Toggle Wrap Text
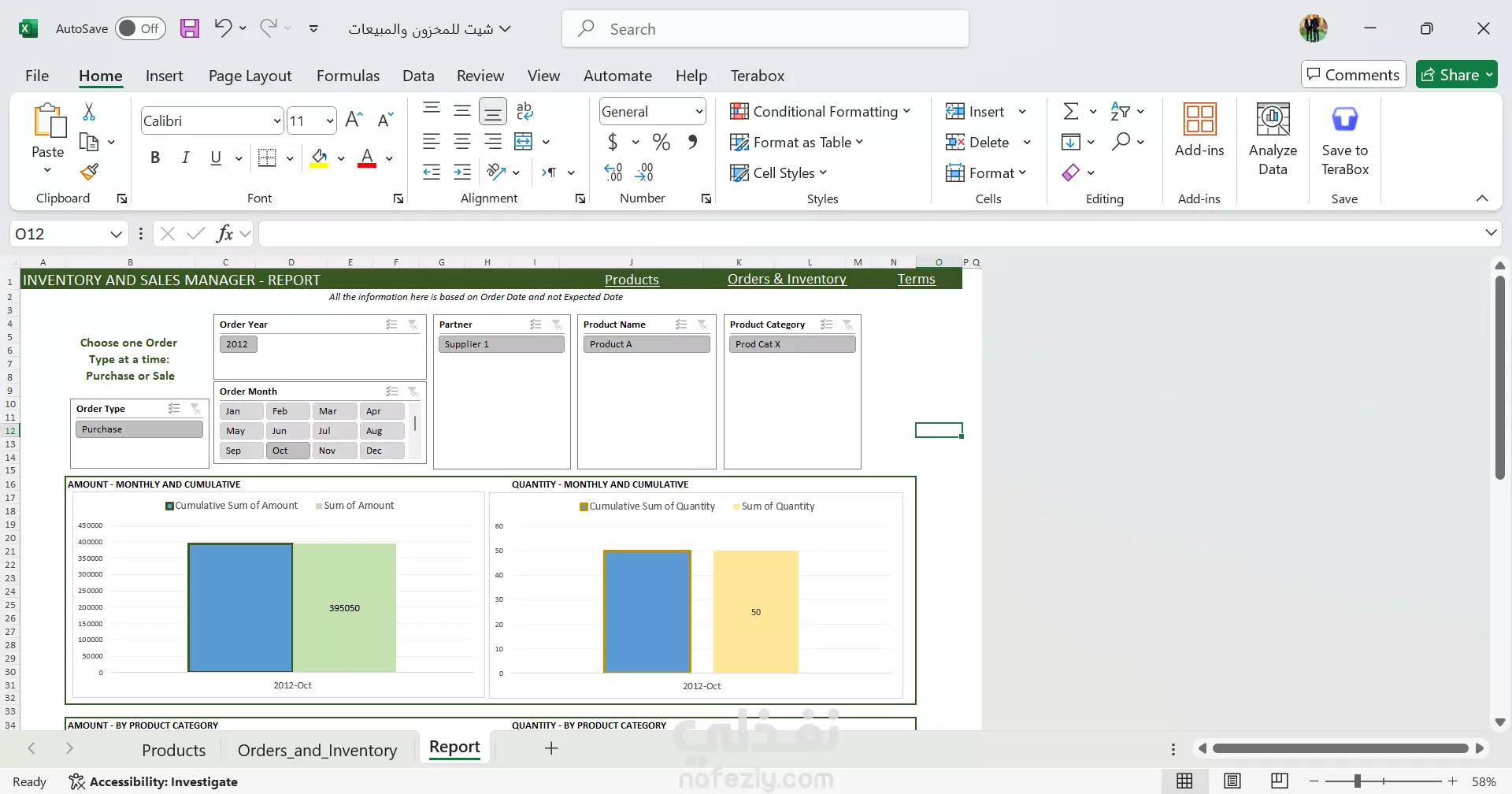This screenshot has width=1512, height=794. [524, 111]
